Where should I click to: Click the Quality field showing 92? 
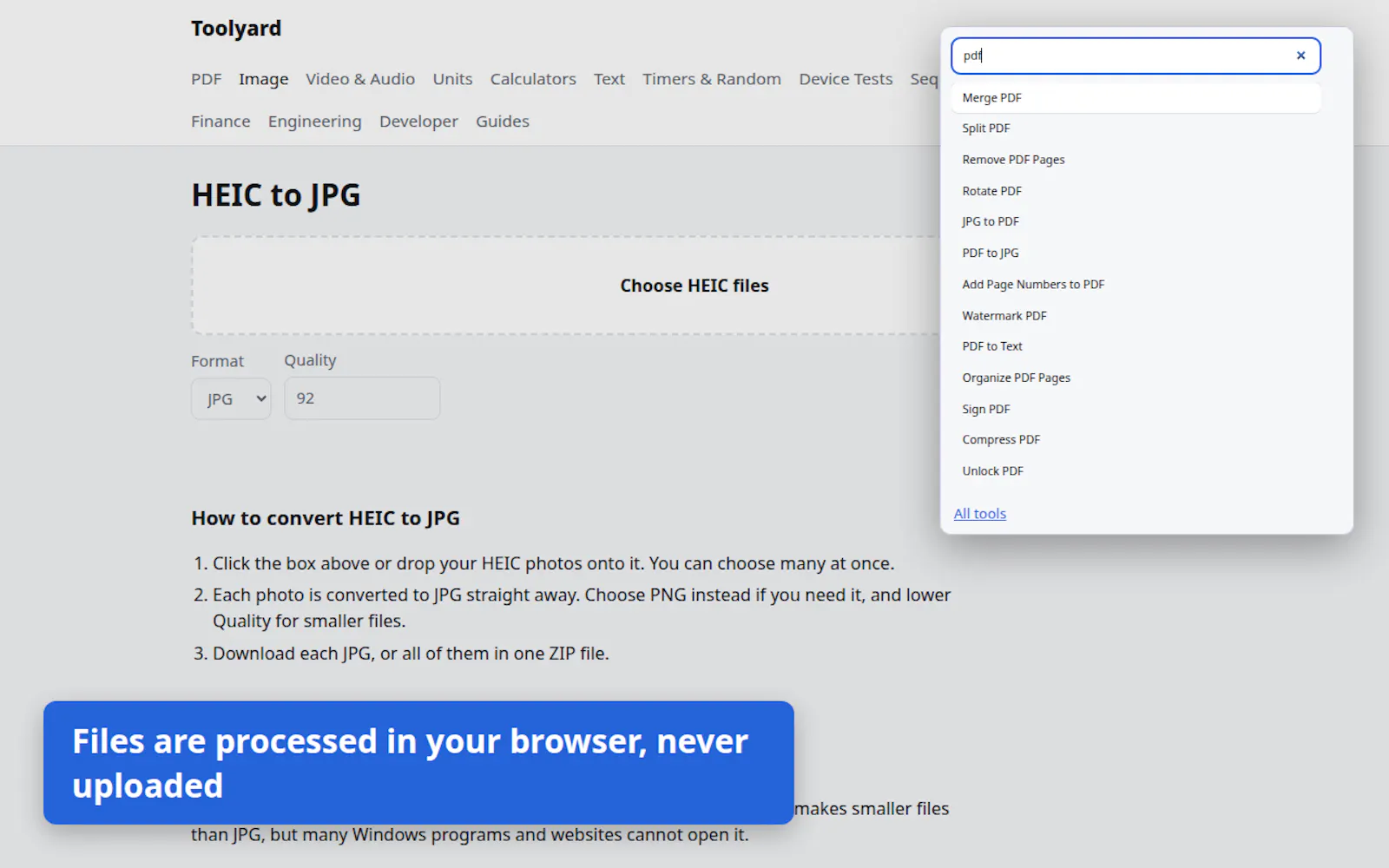[x=362, y=398]
